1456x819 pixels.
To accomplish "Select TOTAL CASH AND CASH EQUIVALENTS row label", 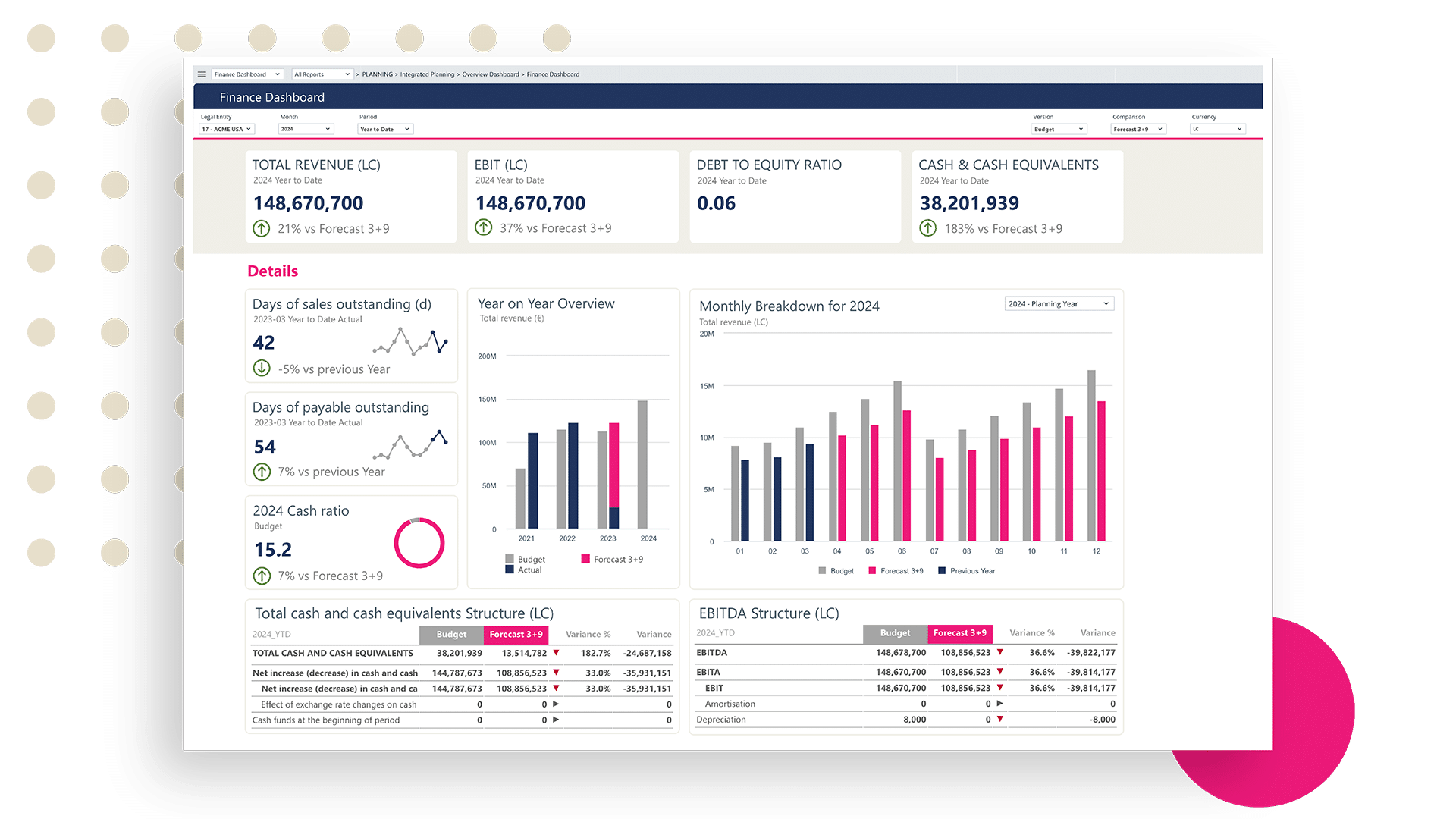I will (x=332, y=653).
